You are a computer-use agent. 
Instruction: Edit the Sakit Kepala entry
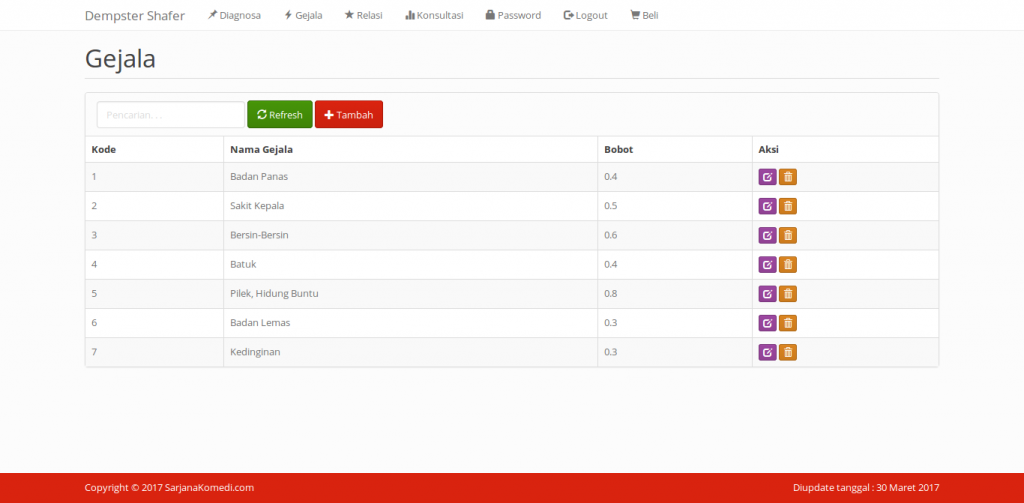pos(767,206)
